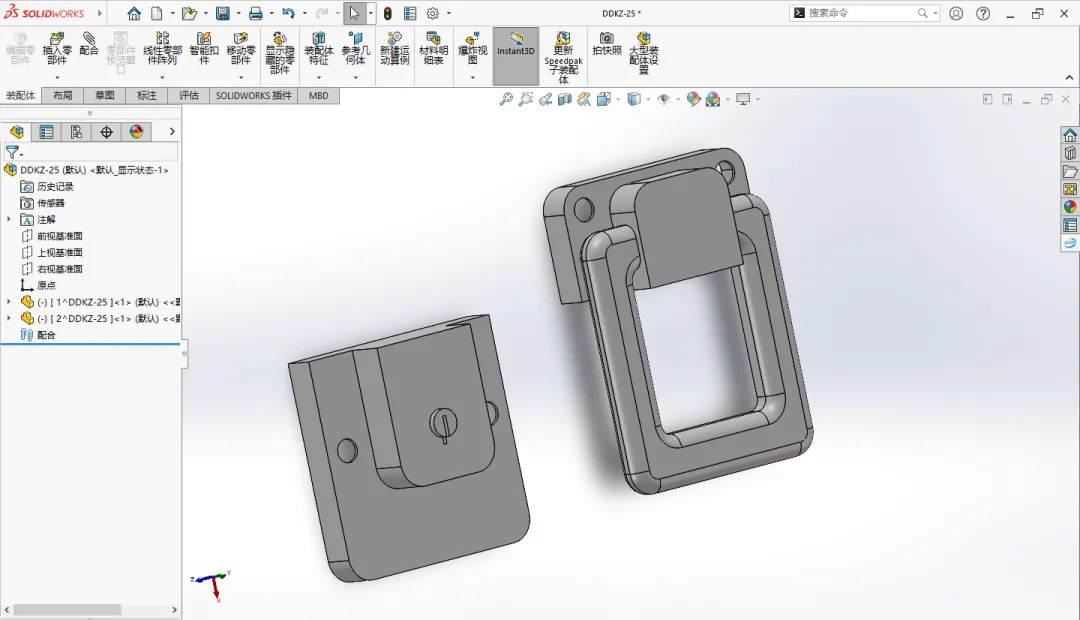
Task: Click the Rebuild traffic light icon
Action: (x=388, y=13)
